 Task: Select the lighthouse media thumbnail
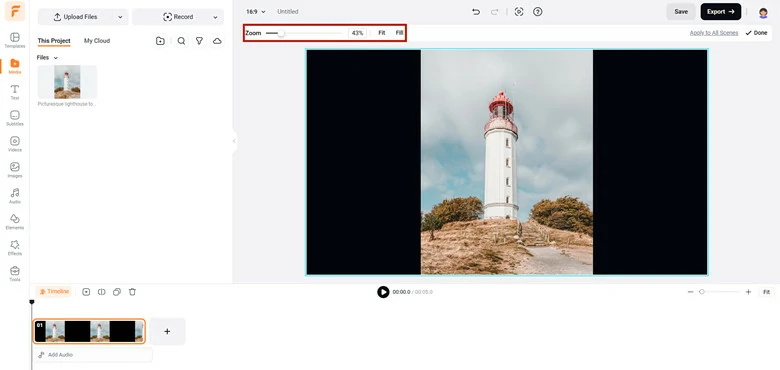(x=67, y=82)
